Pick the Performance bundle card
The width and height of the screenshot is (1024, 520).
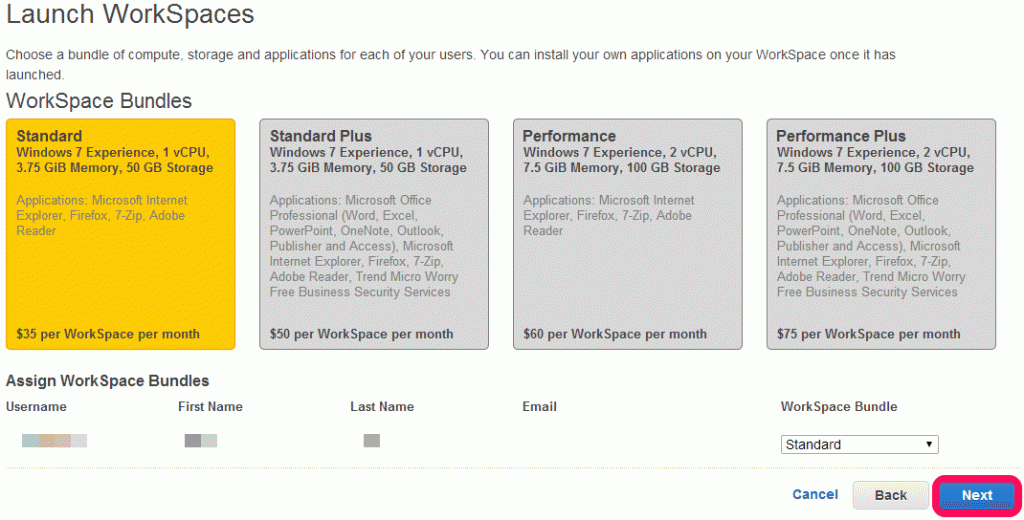coord(628,234)
